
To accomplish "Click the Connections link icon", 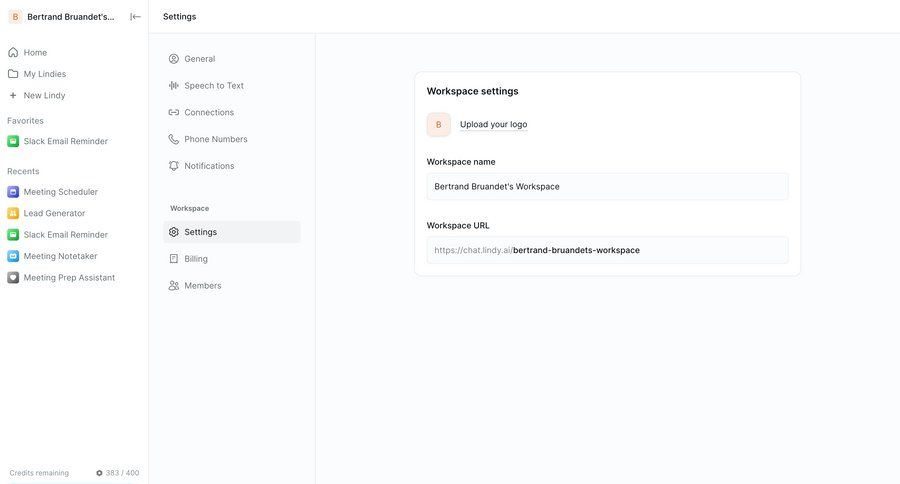I will 173,112.
